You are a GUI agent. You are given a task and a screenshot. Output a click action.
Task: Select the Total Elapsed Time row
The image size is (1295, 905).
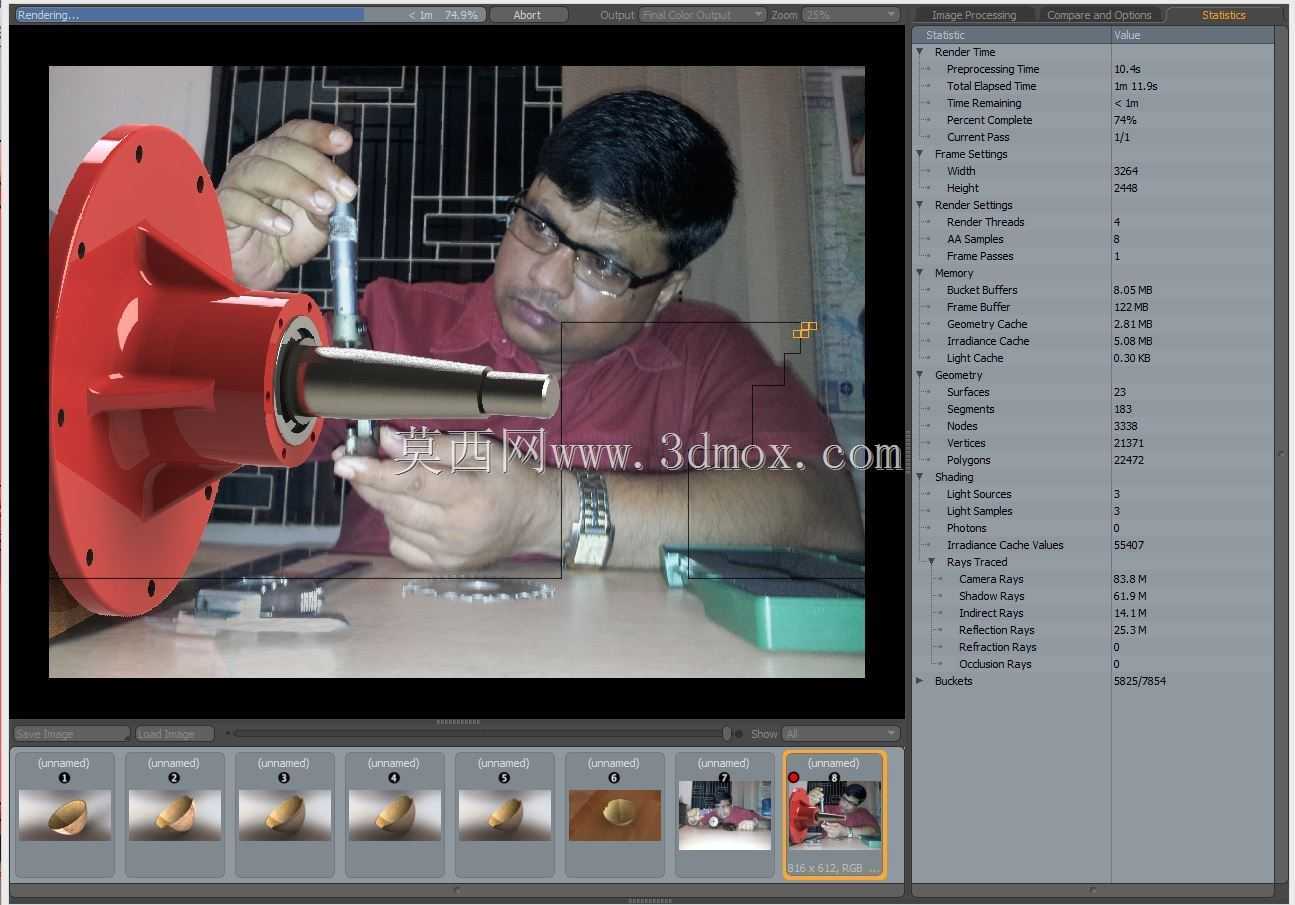[x=1094, y=86]
